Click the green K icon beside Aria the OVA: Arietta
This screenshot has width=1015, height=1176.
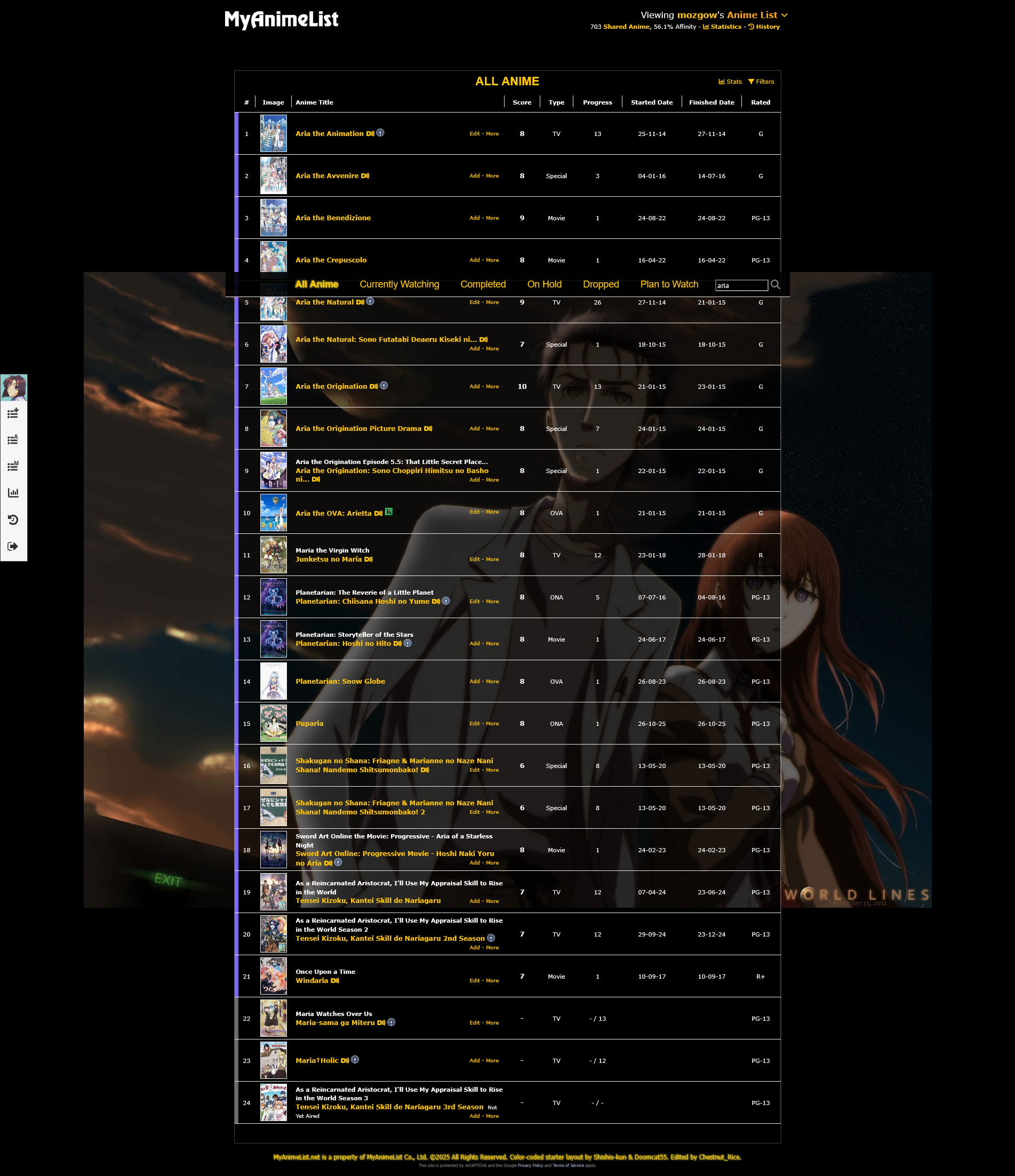pyautogui.click(x=389, y=512)
